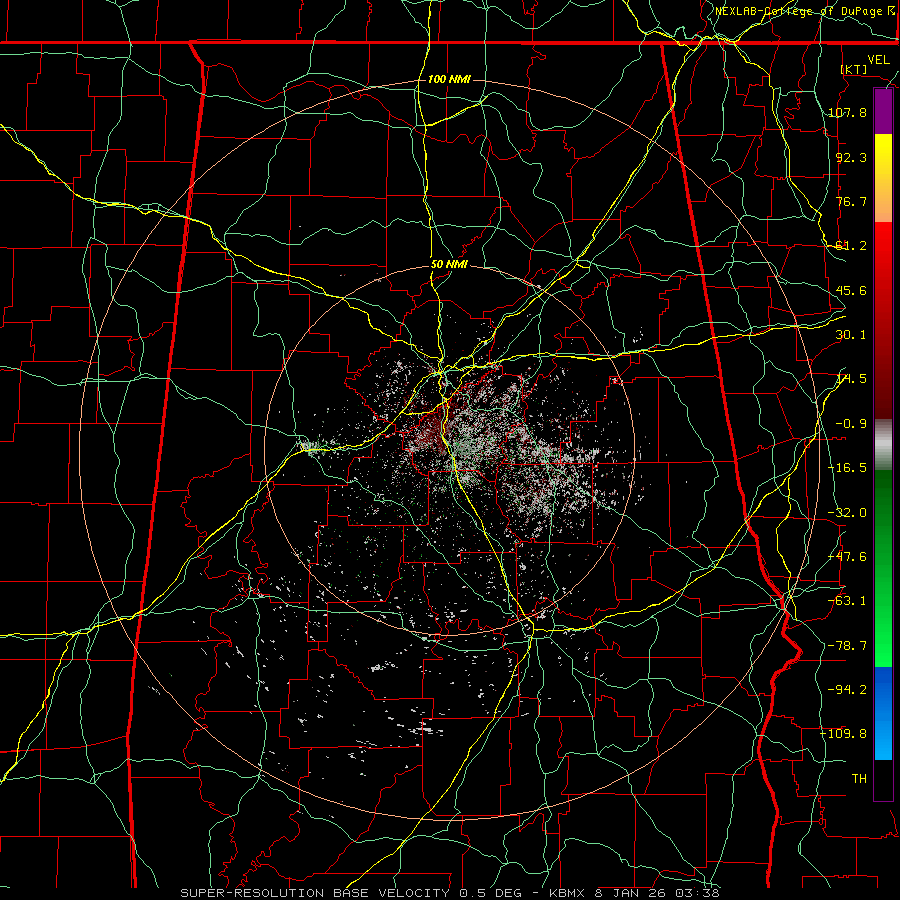Click the TH label below the scale

(x=859, y=779)
